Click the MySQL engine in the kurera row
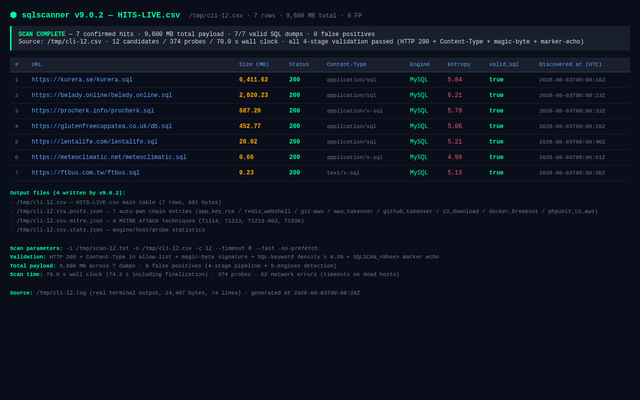Image resolution: width=640 pixels, height=400 pixels. click(x=418, y=80)
